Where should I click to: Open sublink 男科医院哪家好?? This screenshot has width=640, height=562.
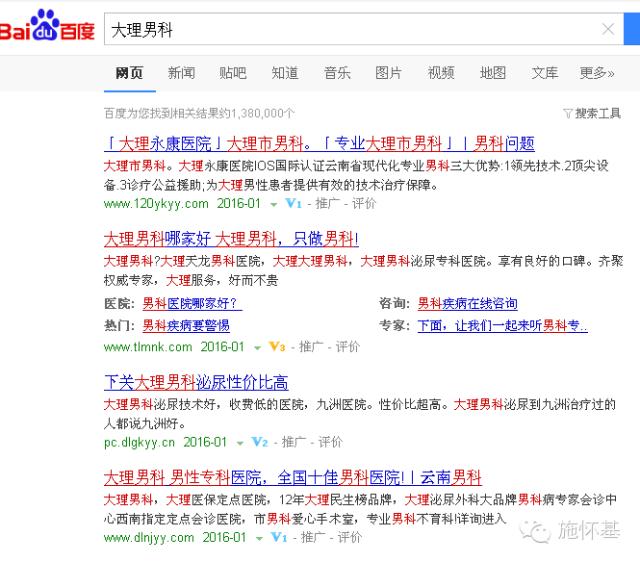pos(192,303)
